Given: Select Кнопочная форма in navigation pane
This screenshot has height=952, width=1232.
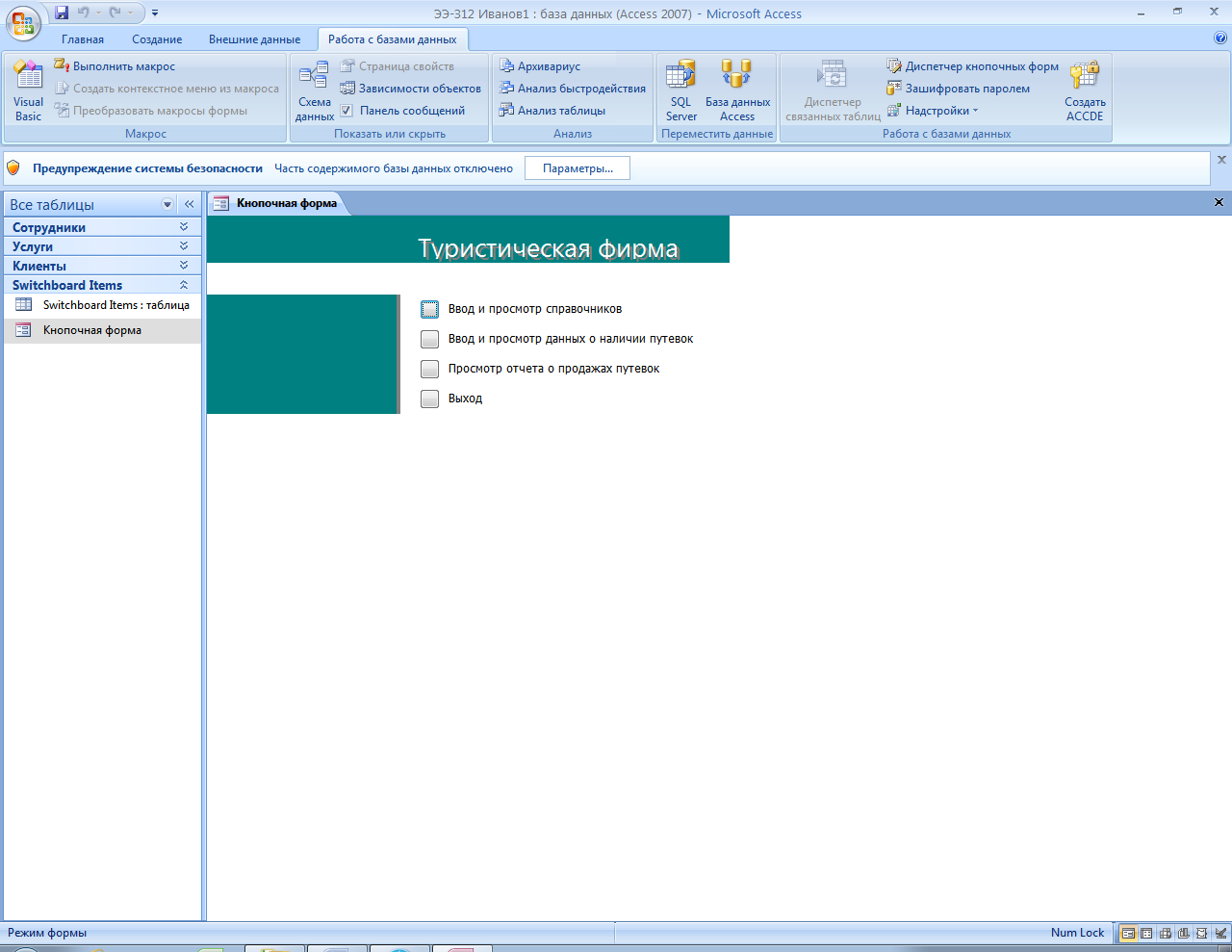Looking at the screenshot, I should pos(103,330).
